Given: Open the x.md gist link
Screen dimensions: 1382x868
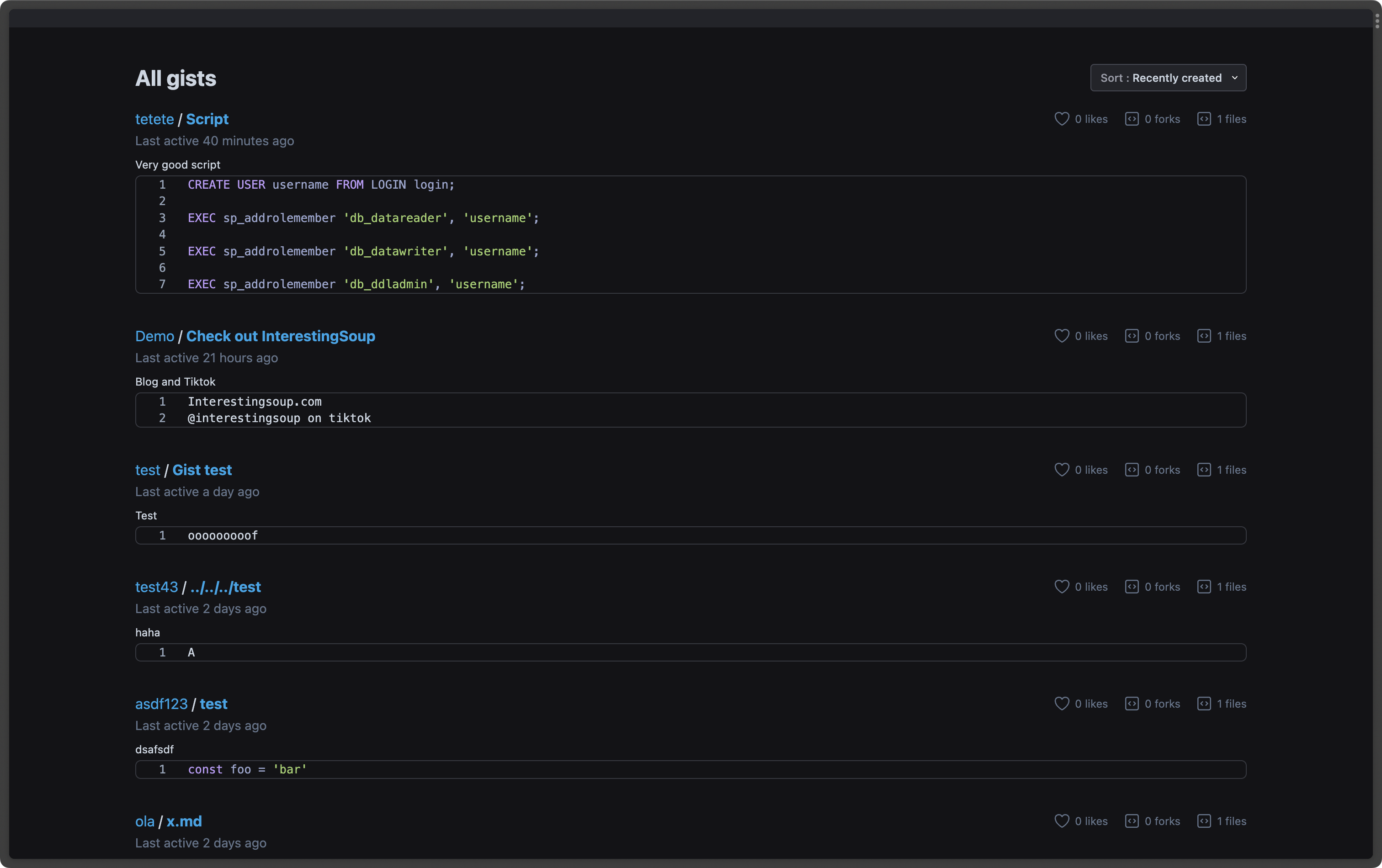Looking at the screenshot, I should pyautogui.click(x=184, y=820).
